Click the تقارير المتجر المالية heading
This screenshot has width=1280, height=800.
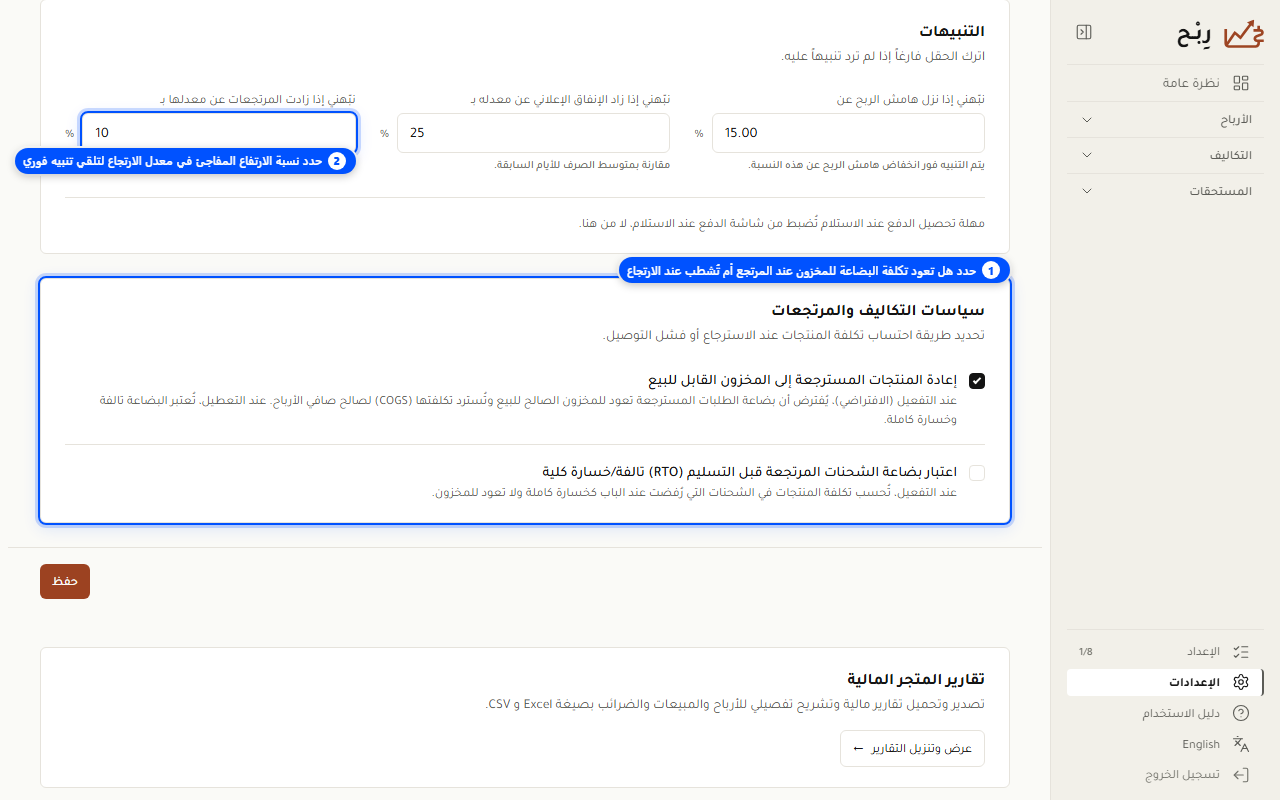pyautogui.click(x=916, y=680)
